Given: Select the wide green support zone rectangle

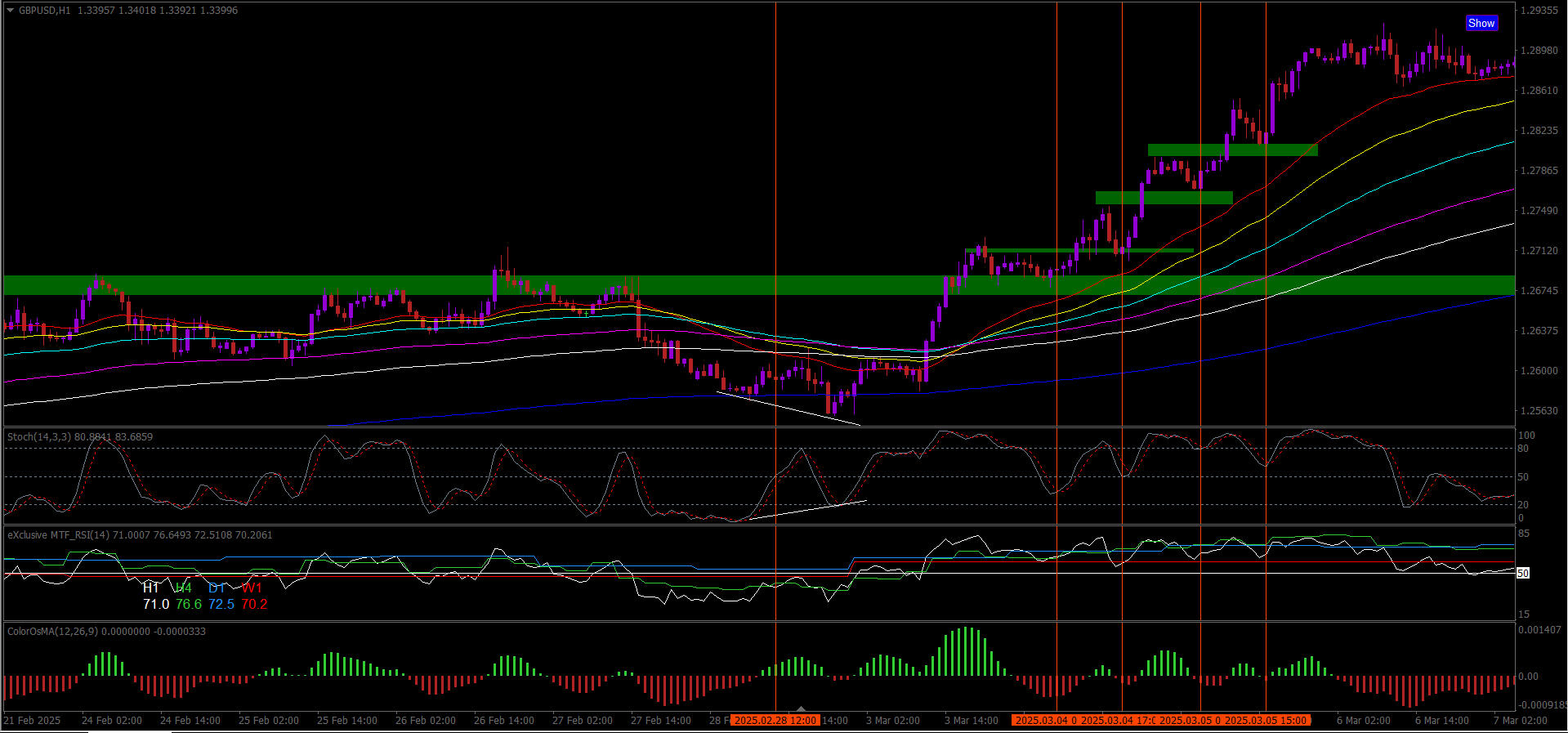Looking at the screenshot, I should [409, 285].
